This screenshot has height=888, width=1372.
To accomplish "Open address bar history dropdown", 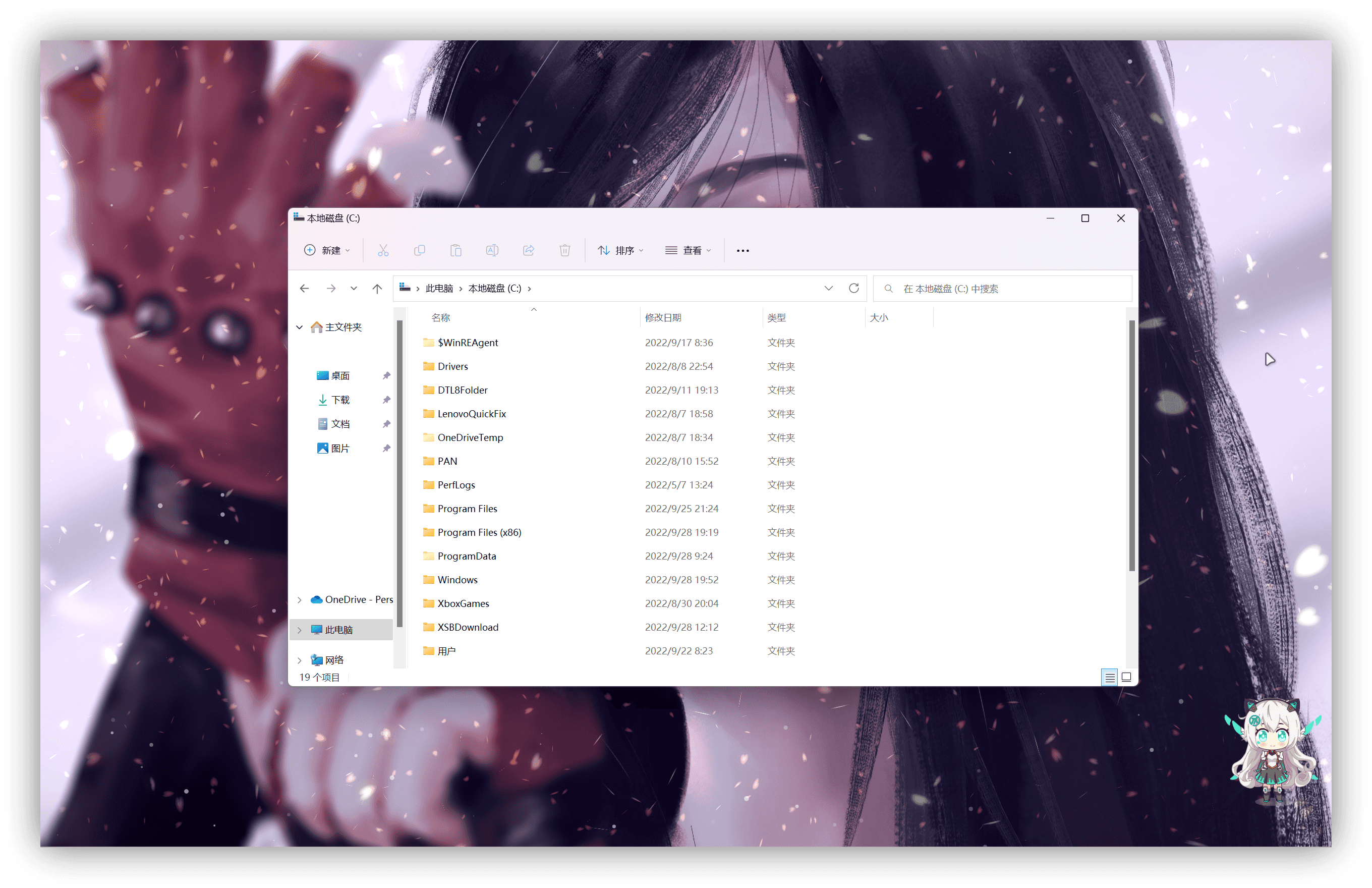I will [x=828, y=288].
